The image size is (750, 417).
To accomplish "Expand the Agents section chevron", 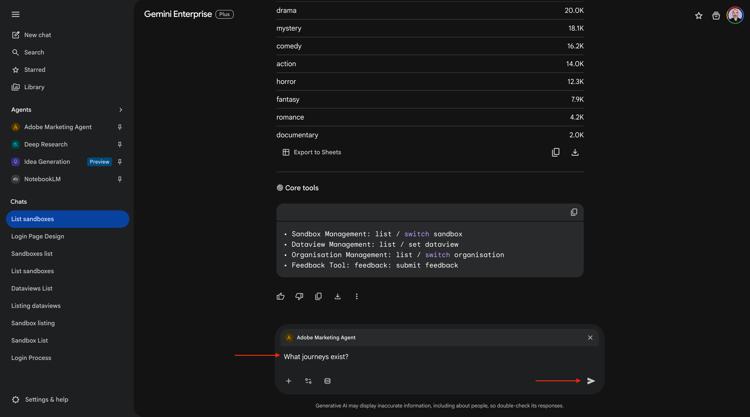I will 121,110.
